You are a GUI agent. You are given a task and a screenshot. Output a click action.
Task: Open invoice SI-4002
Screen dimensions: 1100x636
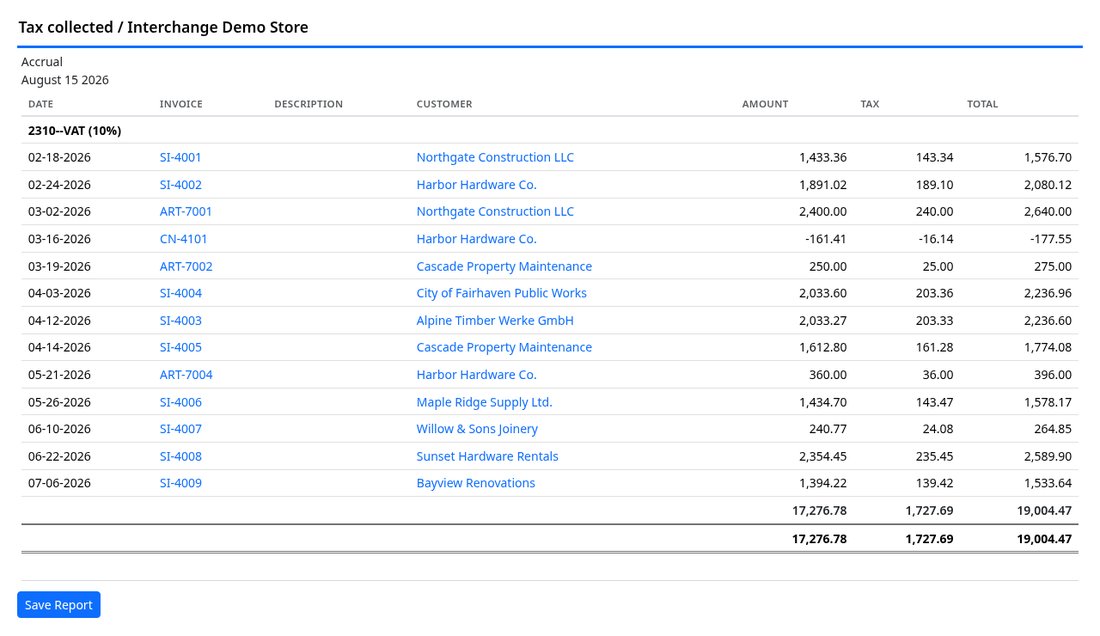180,184
